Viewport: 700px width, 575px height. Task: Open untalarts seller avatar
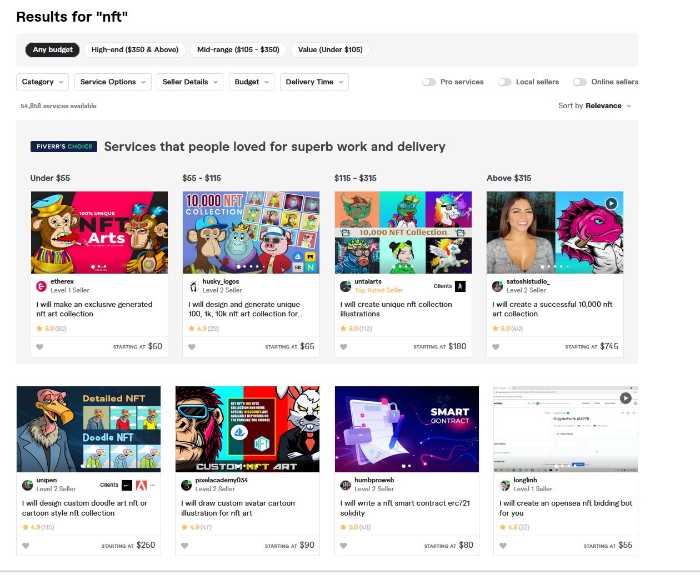(x=346, y=286)
